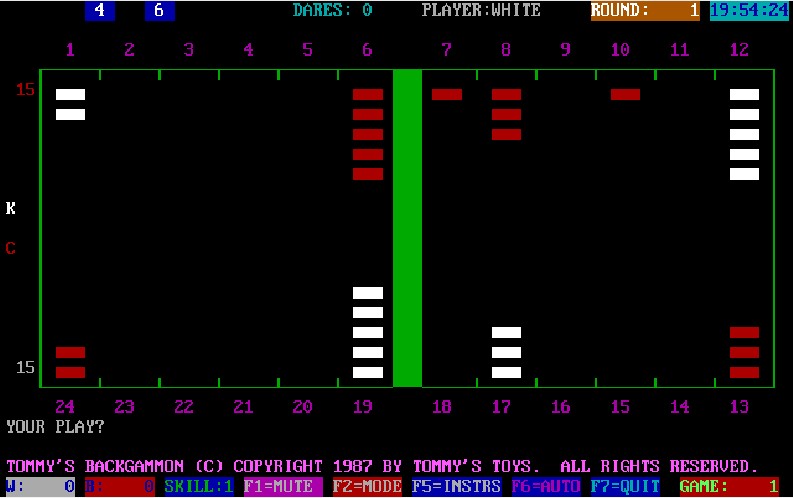Click the SKILL:1 level indicator
Screen dimensions: 793x498
198,487
